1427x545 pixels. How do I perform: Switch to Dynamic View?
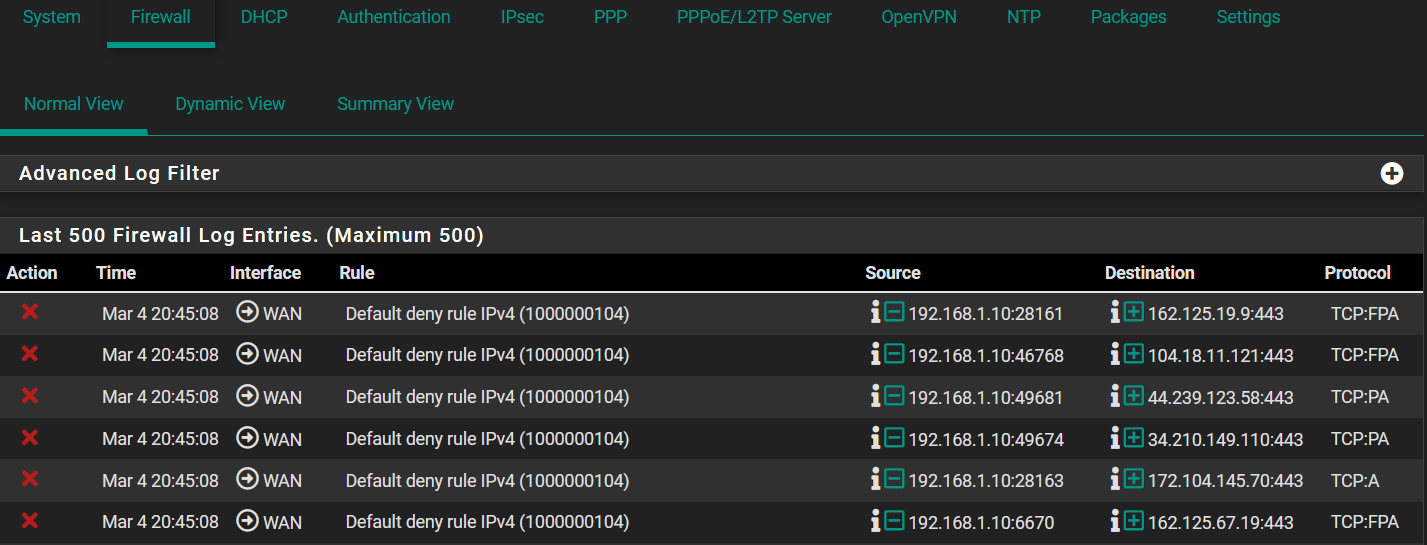[x=230, y=104]
